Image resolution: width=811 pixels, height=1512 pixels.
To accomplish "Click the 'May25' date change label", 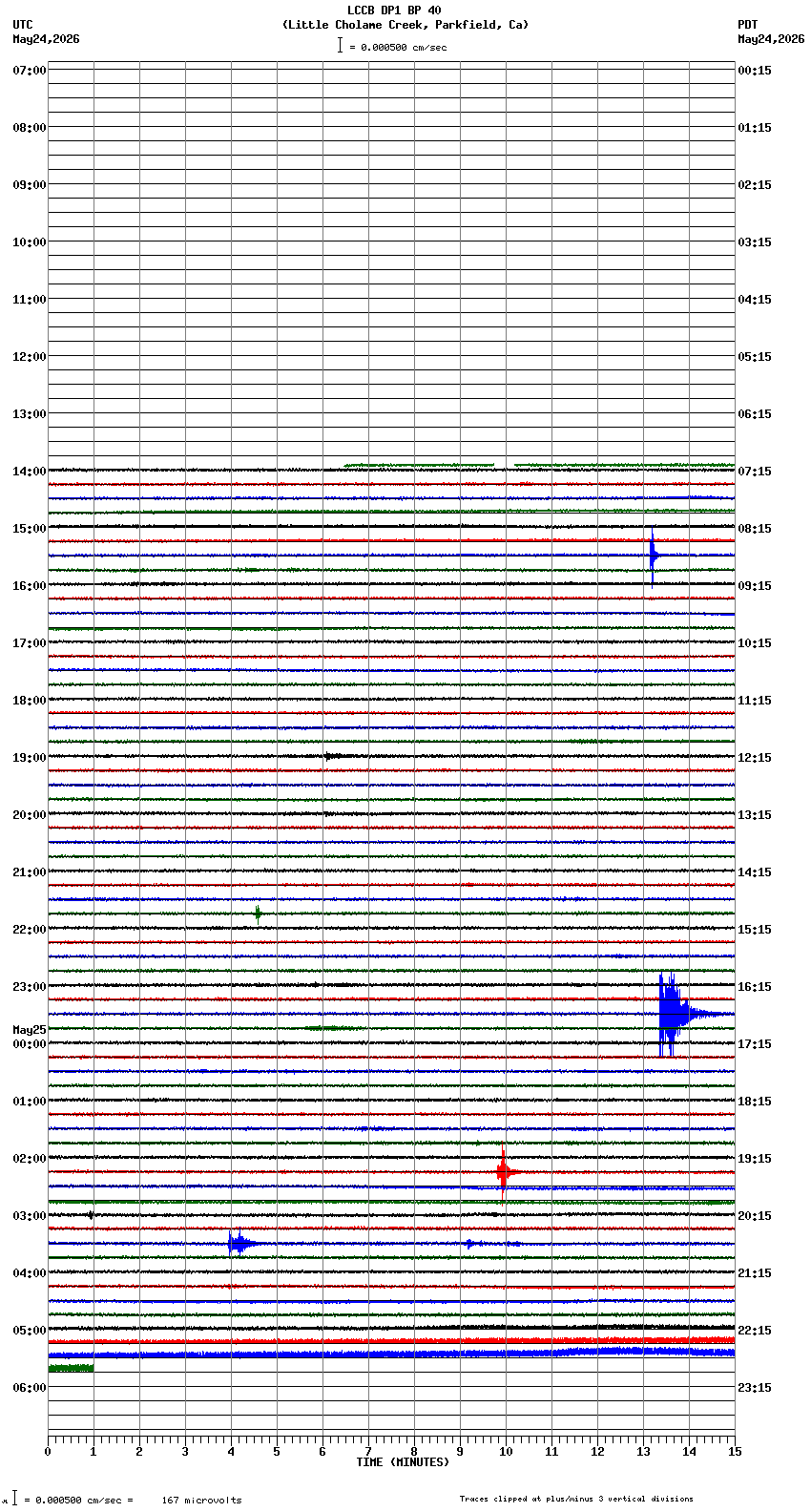I will [30, 1030].
